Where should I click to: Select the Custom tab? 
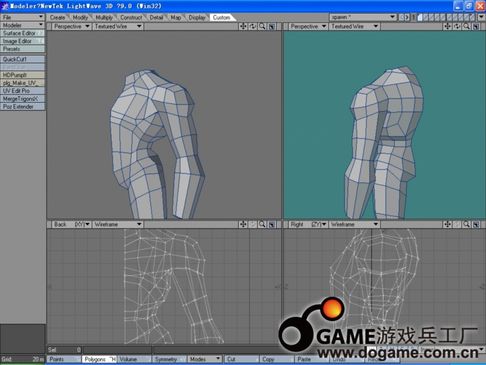(x=222, y=17)
